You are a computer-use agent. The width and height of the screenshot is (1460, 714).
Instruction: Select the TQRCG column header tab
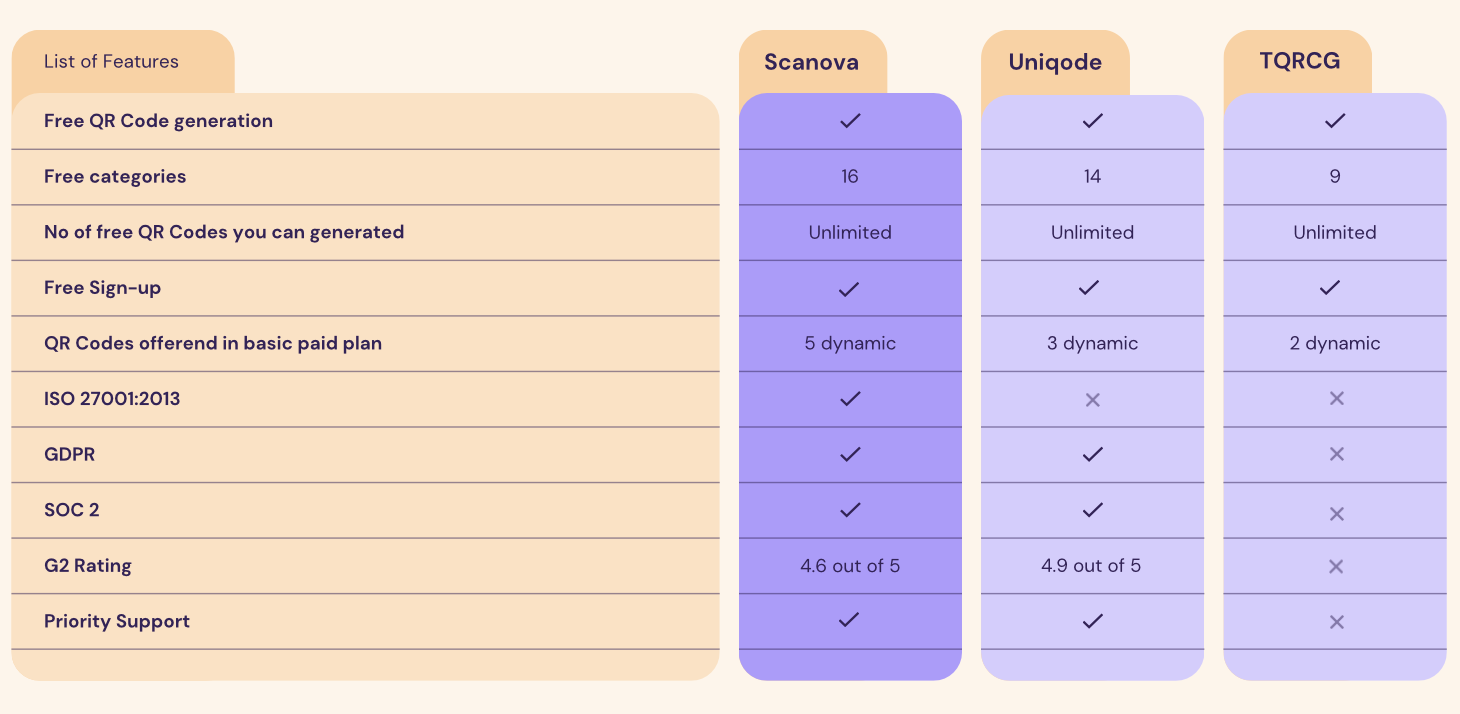pyautogui.click(x=1299, y=61)
